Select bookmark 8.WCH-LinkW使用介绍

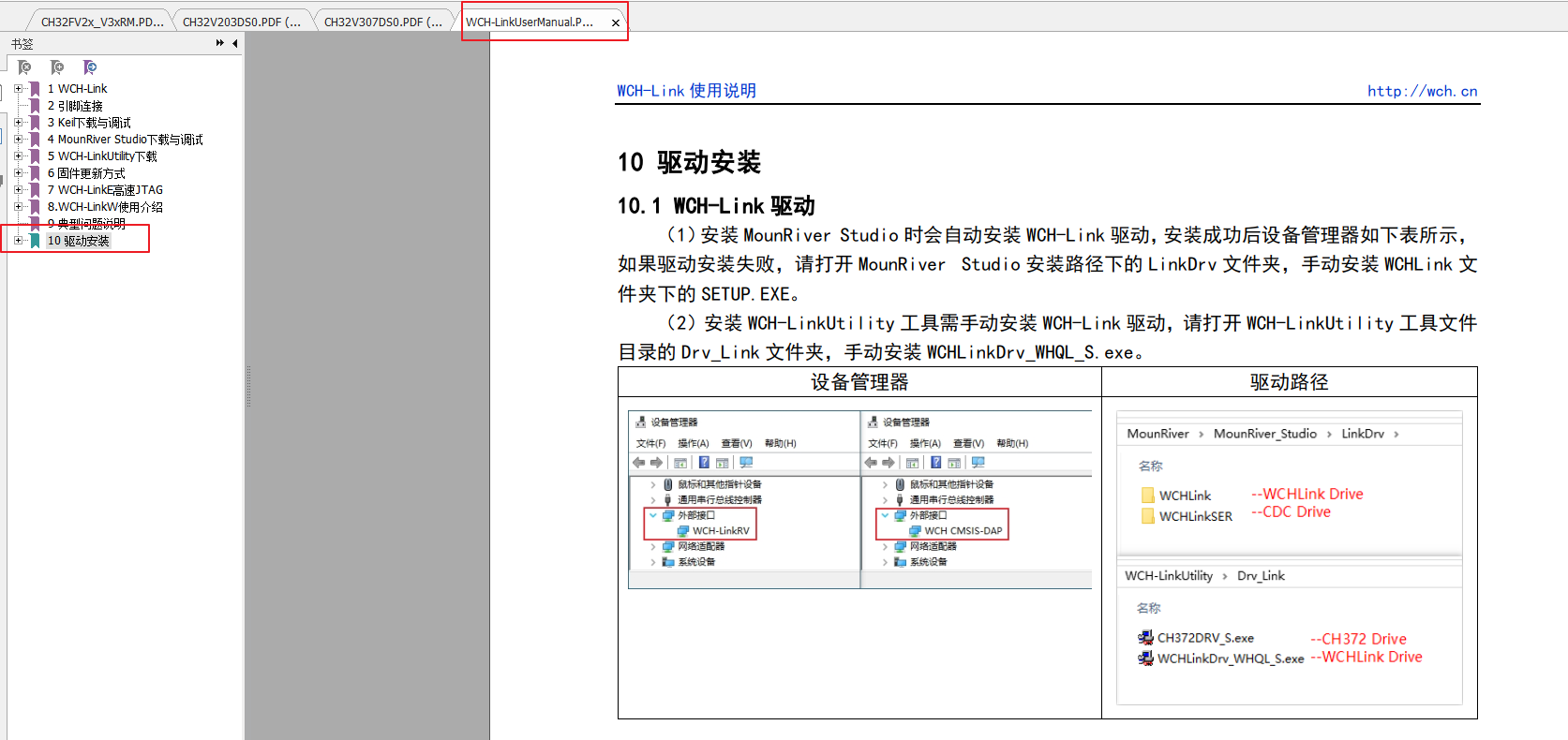pyautogui.click(x=105, y=207)
